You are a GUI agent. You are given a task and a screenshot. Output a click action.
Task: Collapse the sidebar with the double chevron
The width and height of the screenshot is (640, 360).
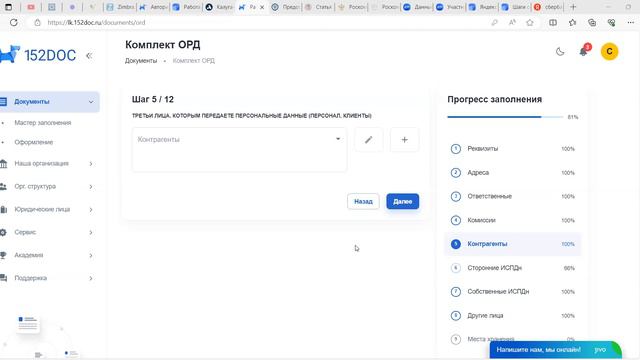click(89, 56)
